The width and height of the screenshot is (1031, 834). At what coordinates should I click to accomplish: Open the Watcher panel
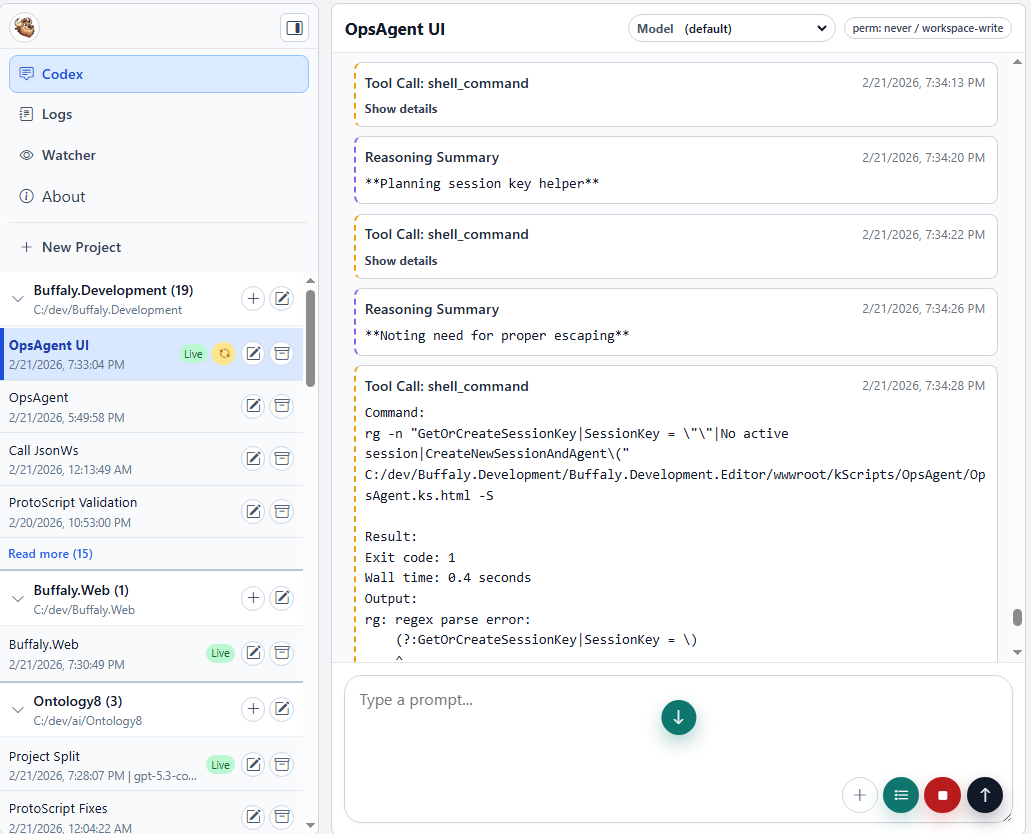[x=68, y=155]
